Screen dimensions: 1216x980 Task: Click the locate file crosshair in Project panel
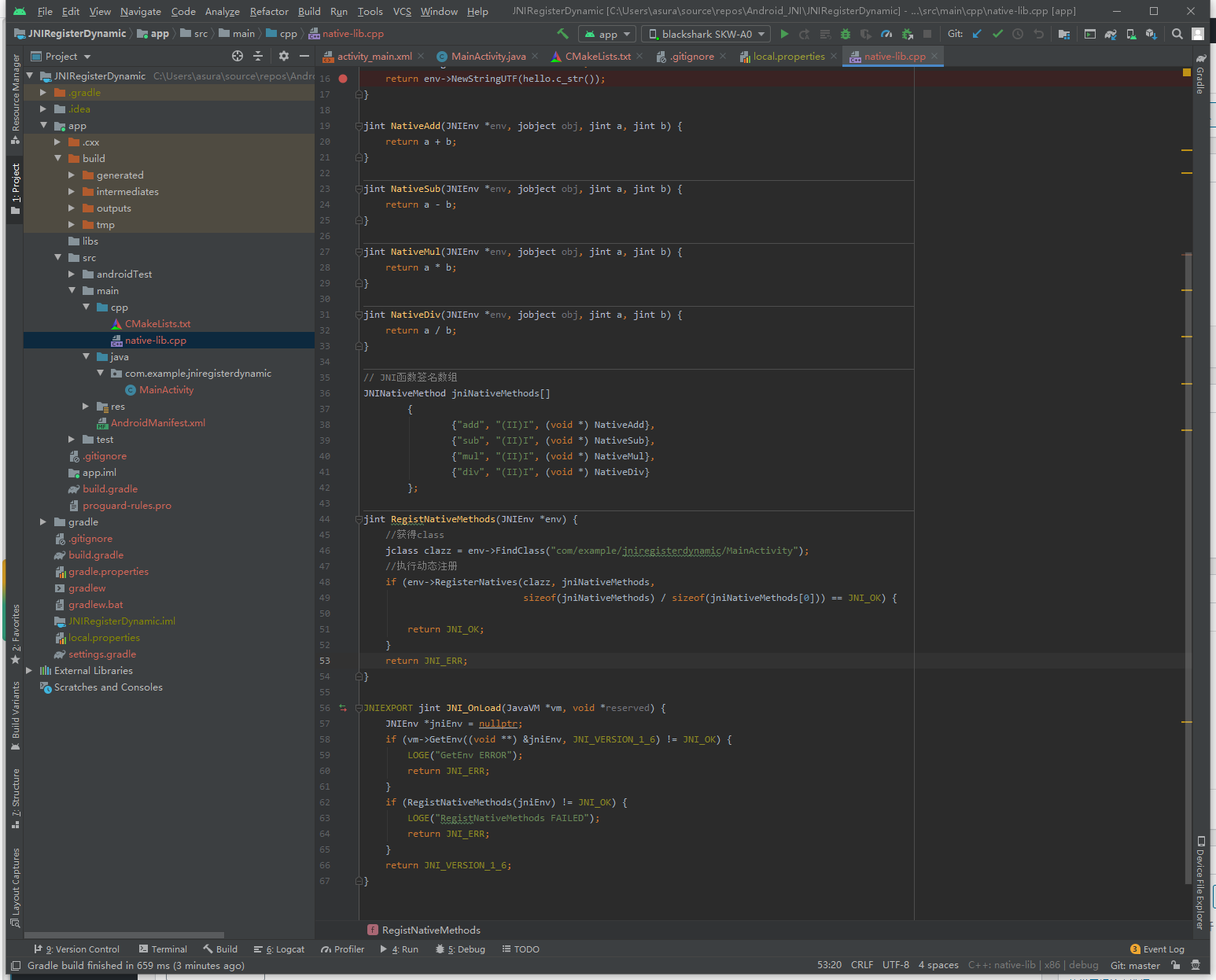point(238,56)
